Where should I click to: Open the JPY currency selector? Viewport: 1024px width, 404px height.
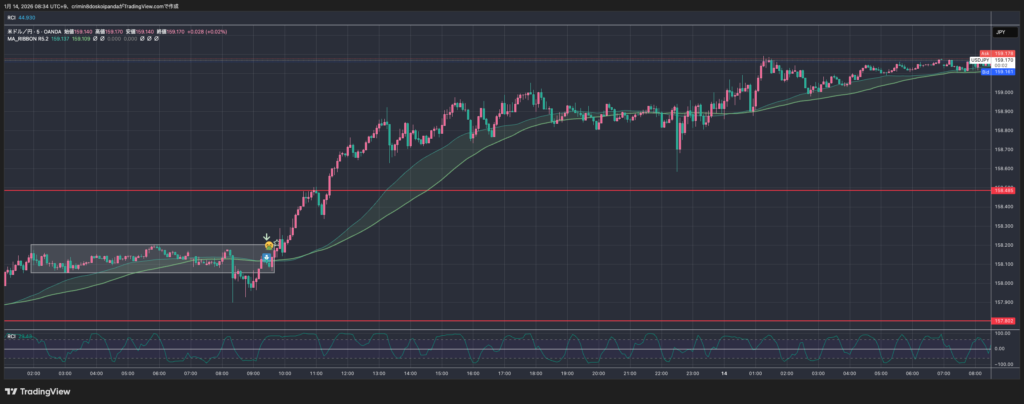(1000, 32)
